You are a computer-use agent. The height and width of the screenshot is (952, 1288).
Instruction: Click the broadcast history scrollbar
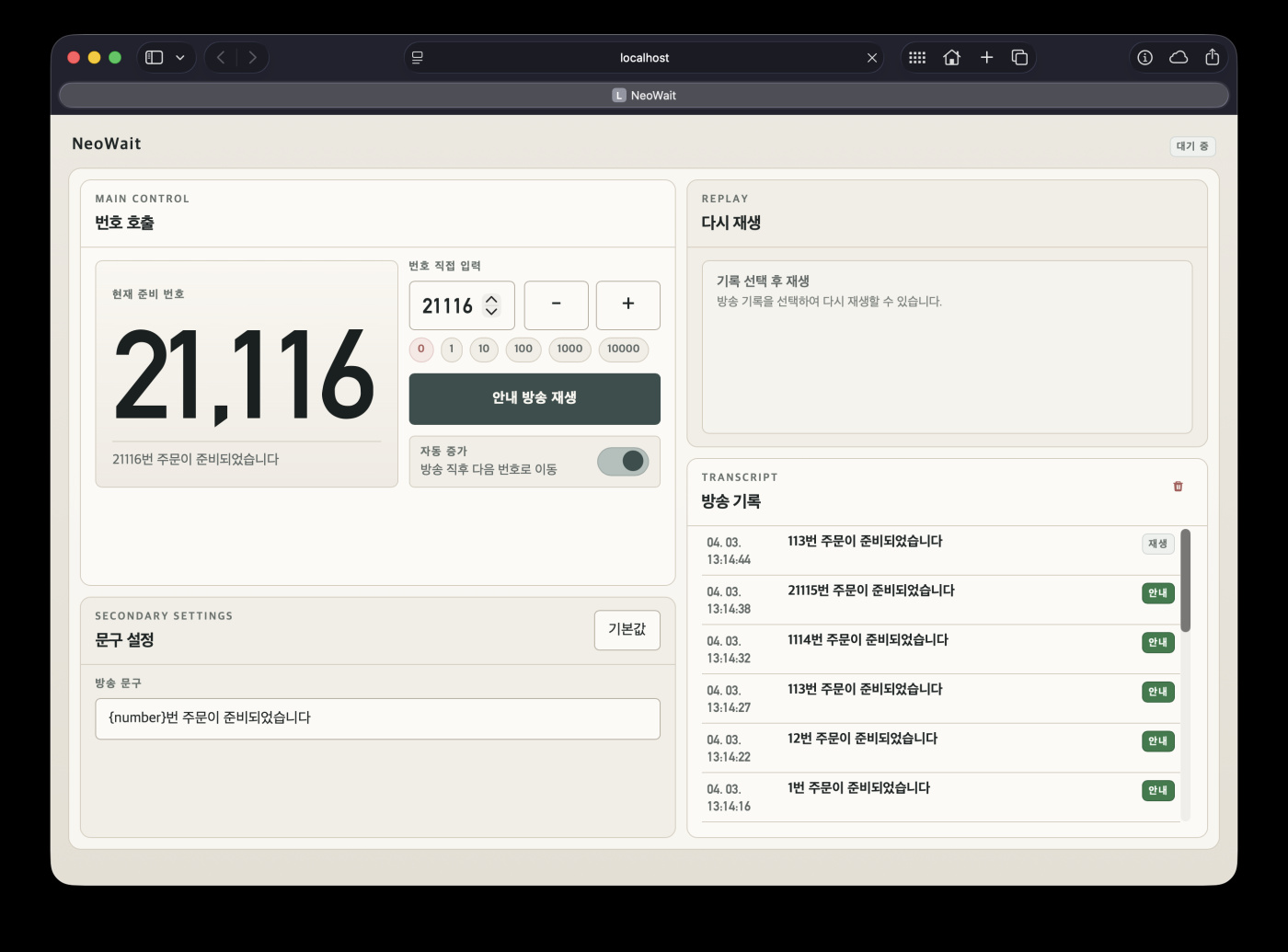[x=1185, y=581]
